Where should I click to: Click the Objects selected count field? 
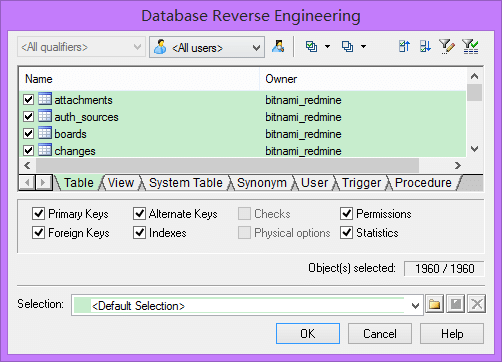point(444,269)
